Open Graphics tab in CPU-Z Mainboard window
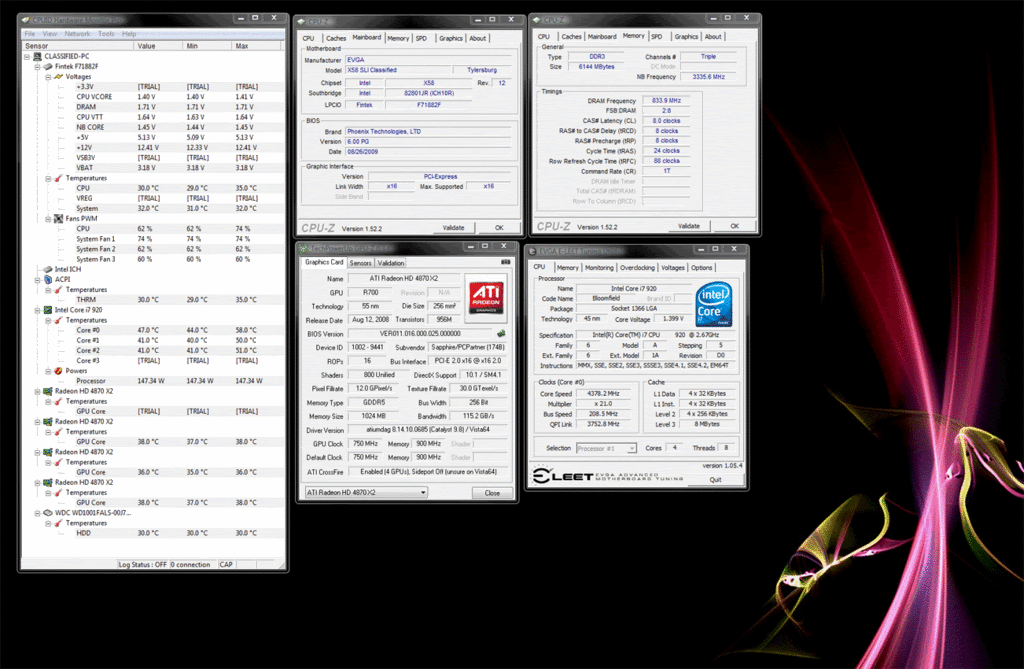Screen dimensions: 1024x669 click(x=451, y=39)
